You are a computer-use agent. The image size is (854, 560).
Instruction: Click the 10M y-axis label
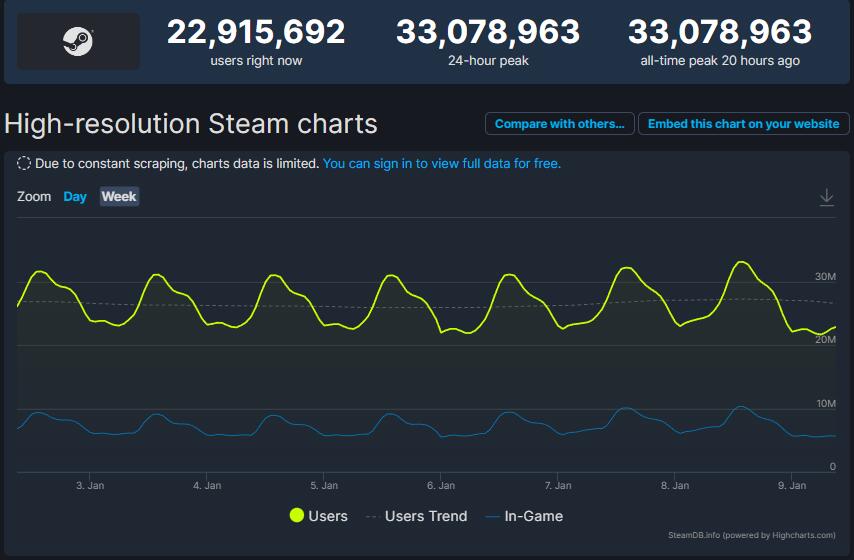(x=826, y=404)
